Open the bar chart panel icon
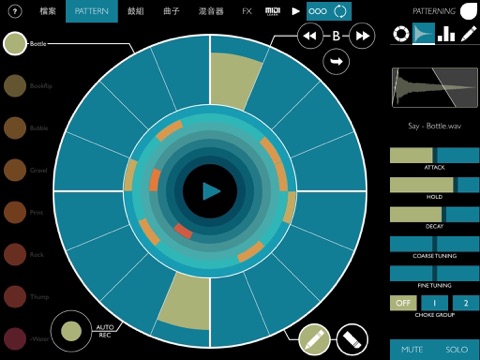The height and width of the screenshot is (360, 480). click(x=446, y=34)
